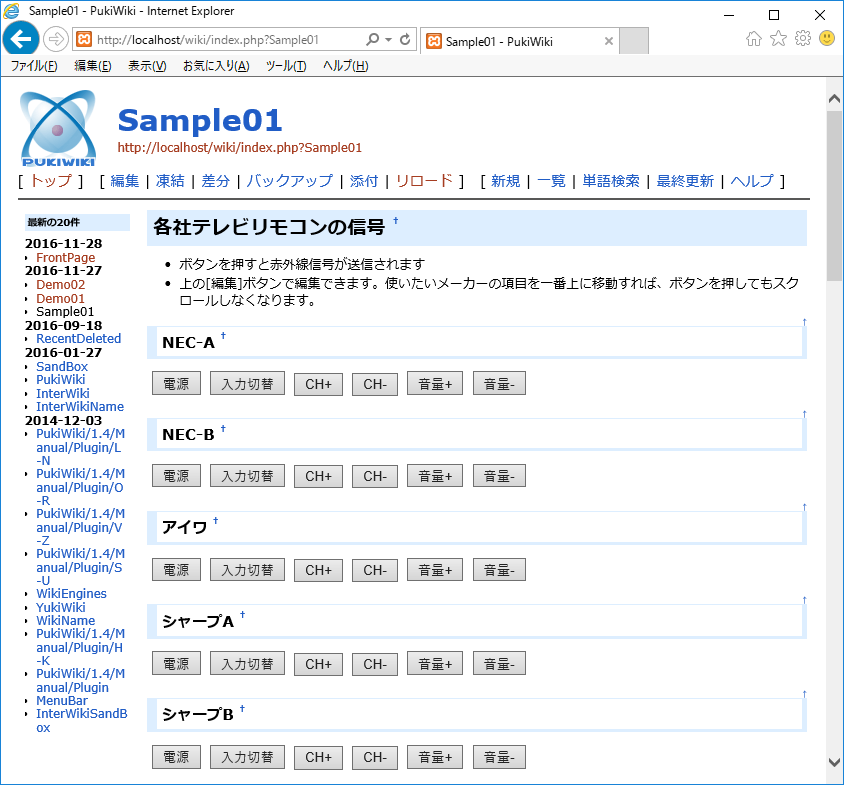Click the smiley feedback icon
This screenshot has height=785, width=844.
[x=827, y=39]
